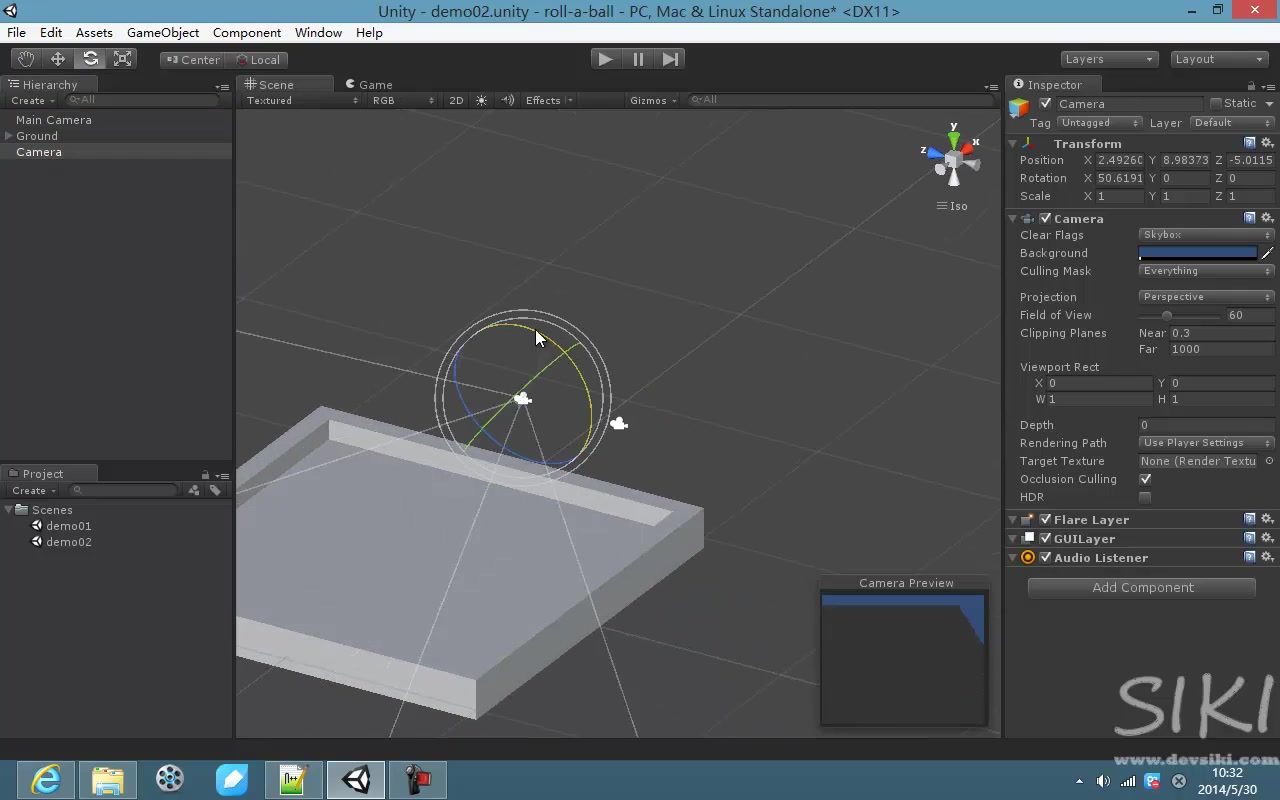
Task: Switch Scene view to 2D mode
Action: 456,100
